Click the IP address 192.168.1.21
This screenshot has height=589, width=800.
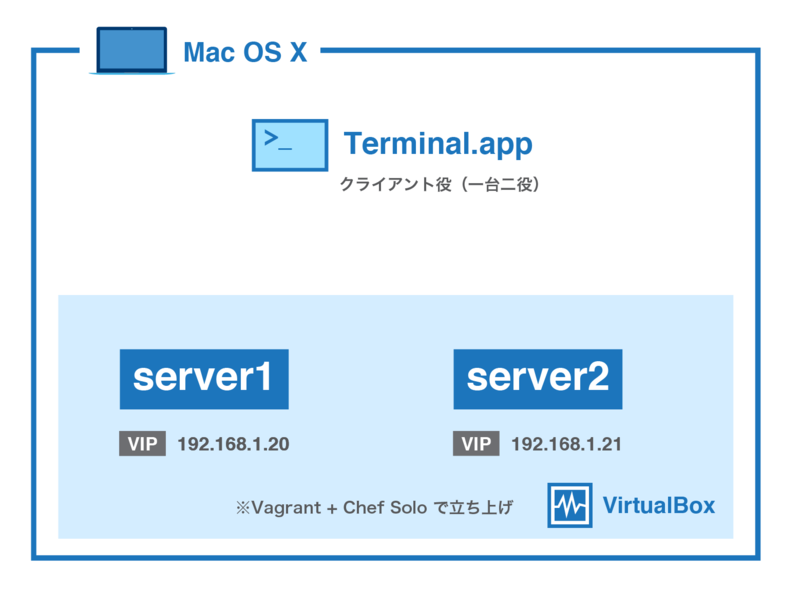566,444
